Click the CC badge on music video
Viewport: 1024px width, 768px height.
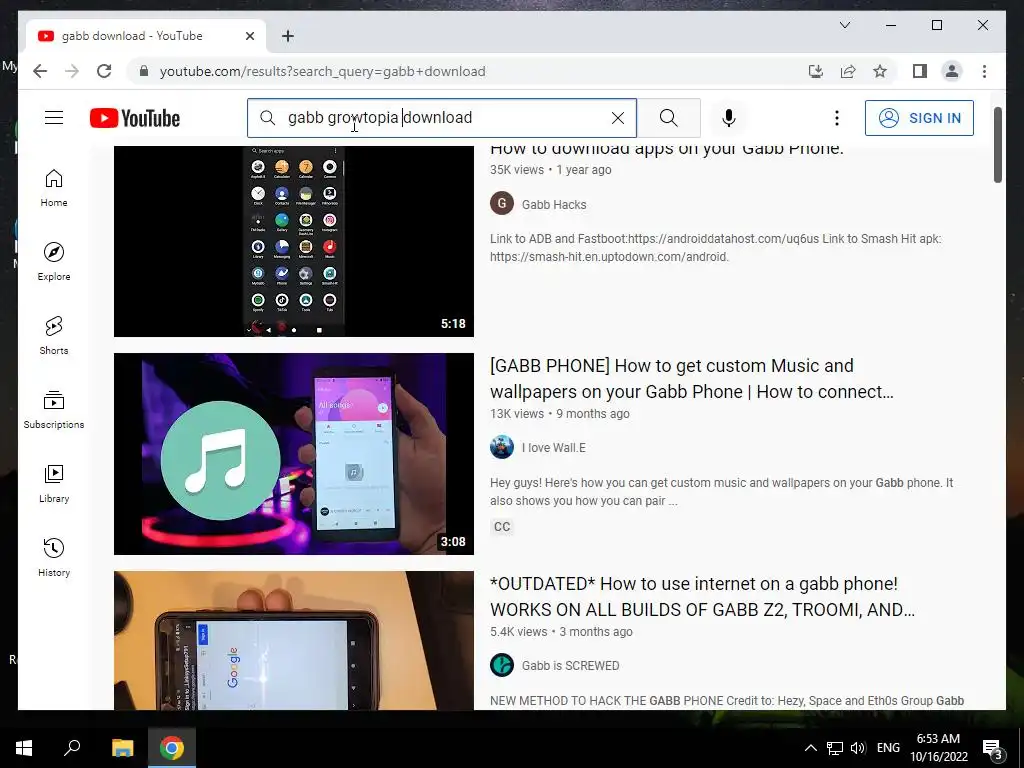(x=502, y=526)
